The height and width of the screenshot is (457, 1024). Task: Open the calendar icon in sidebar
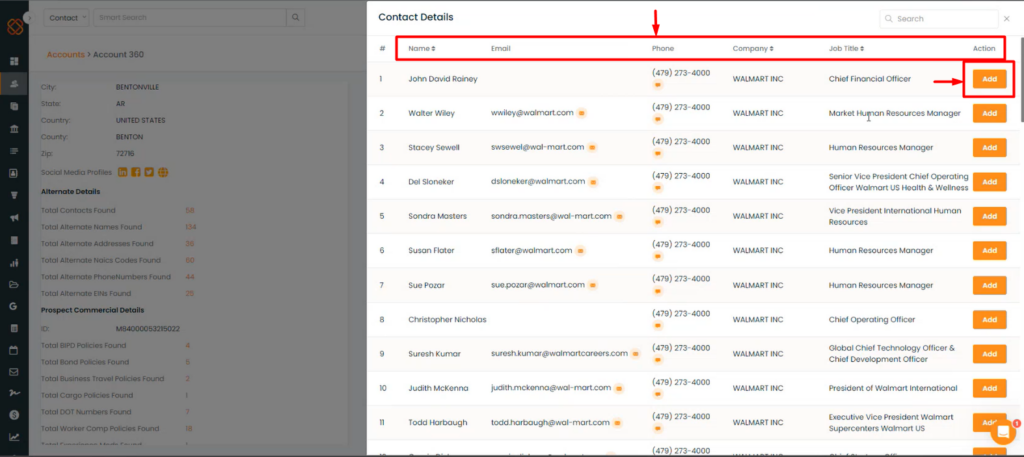pos(14,351)
